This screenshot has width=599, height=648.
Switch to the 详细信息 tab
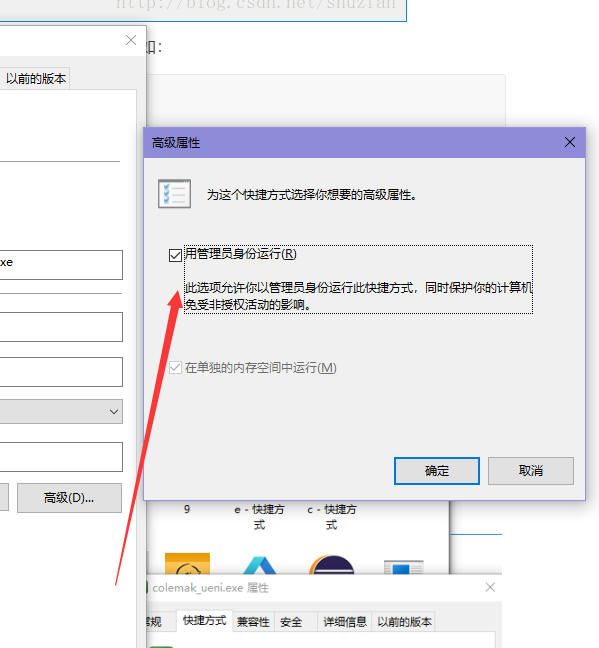click(345, 622)
